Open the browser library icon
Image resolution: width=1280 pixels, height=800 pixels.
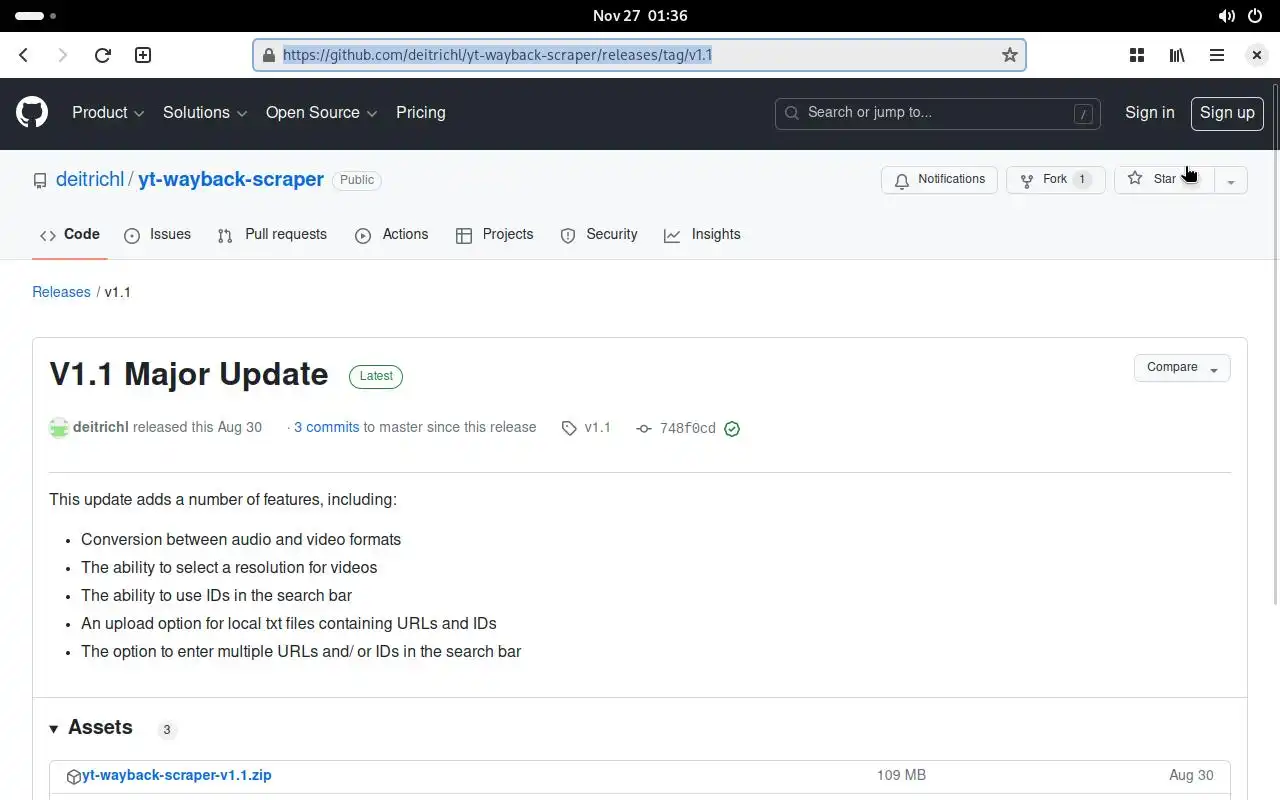(x=1177, y=55)
